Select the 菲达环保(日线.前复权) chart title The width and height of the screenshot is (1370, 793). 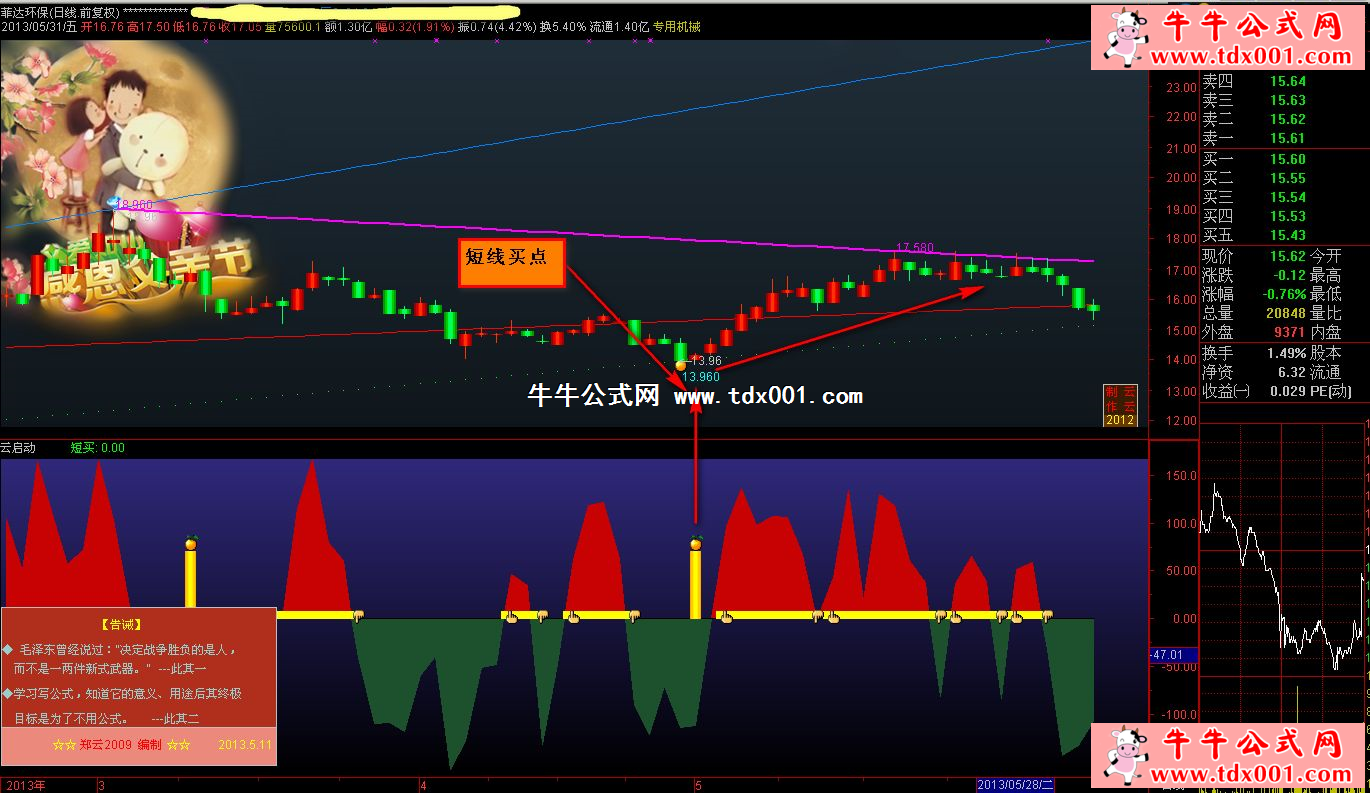click(61, 12)
